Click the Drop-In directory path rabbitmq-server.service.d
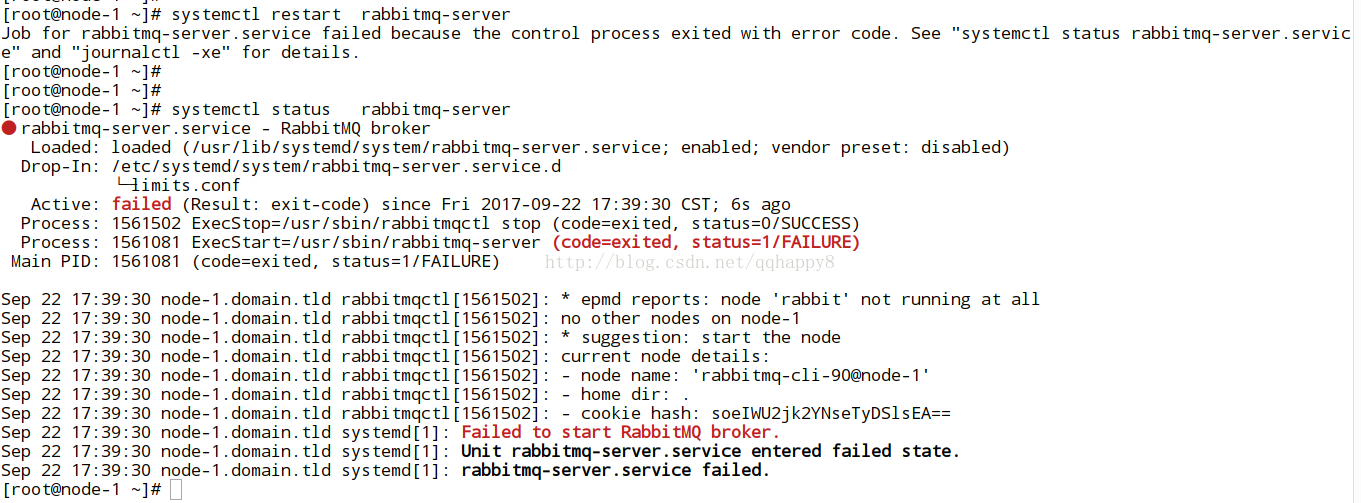The height and width of the screenshot is (503, 1361). click(341, 166)
